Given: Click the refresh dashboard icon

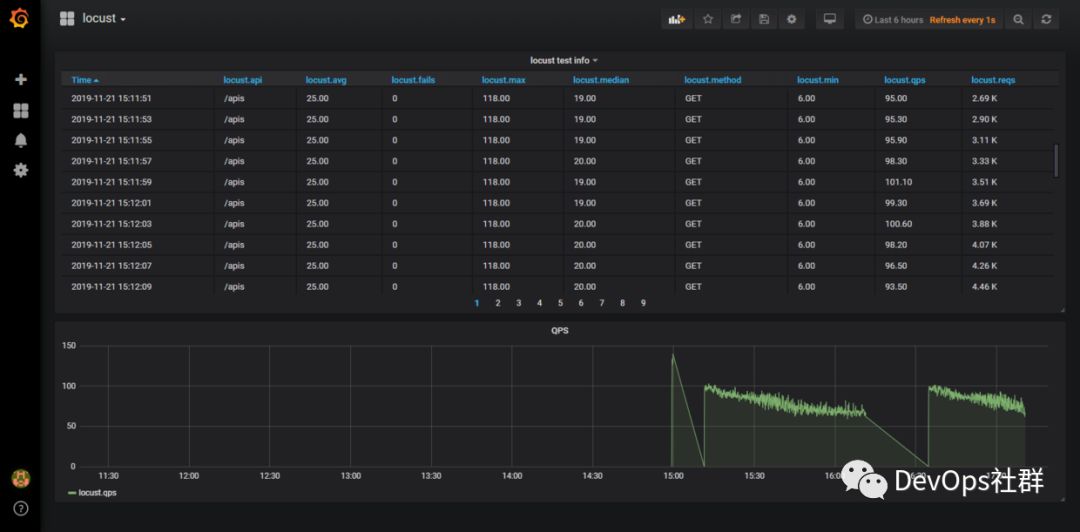Looking at the screenshot, I should 1046,19.
